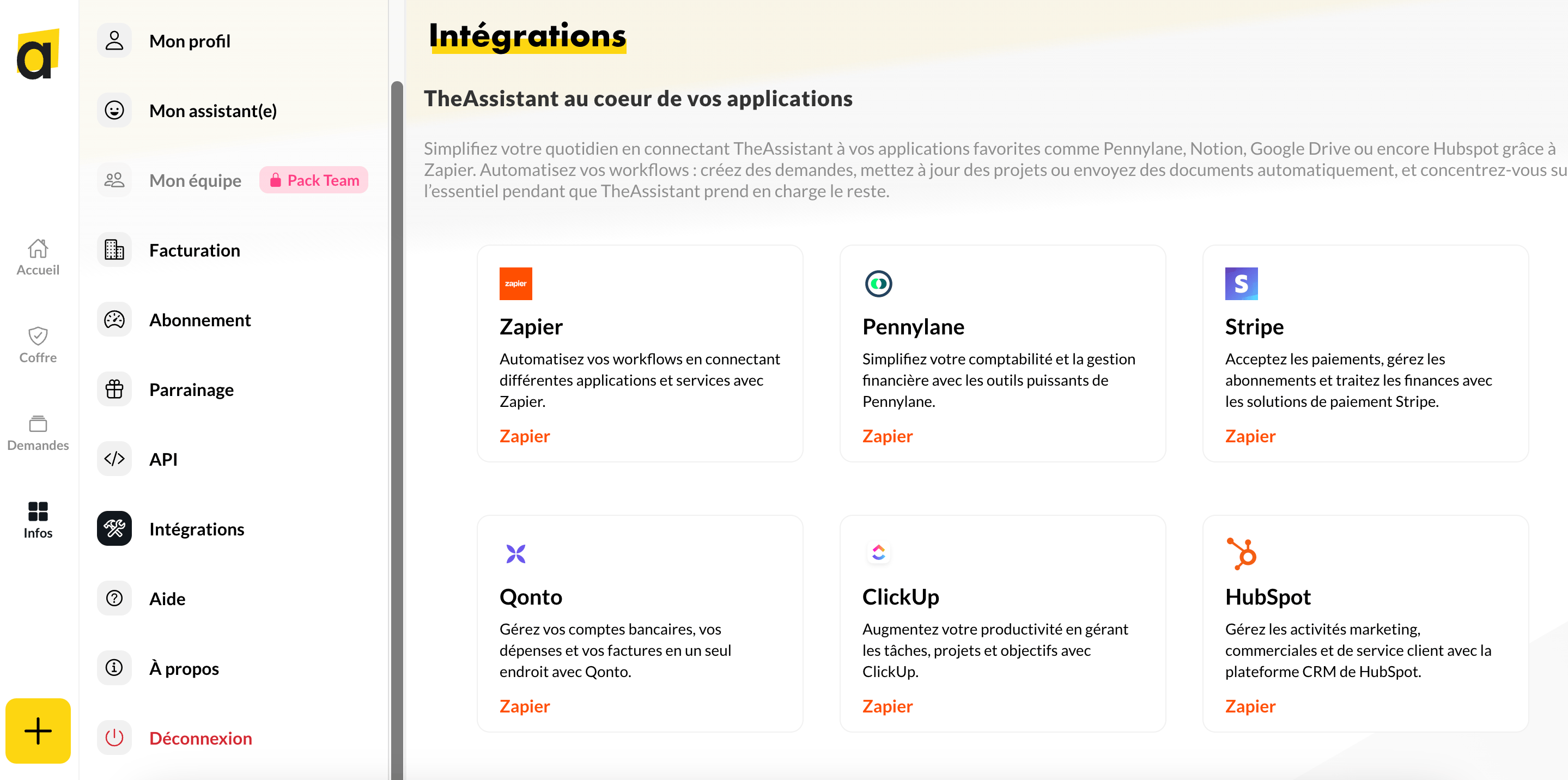Open the API code brackets icon
This screenshot has height=780, width=1568.
tap(114, 459)
